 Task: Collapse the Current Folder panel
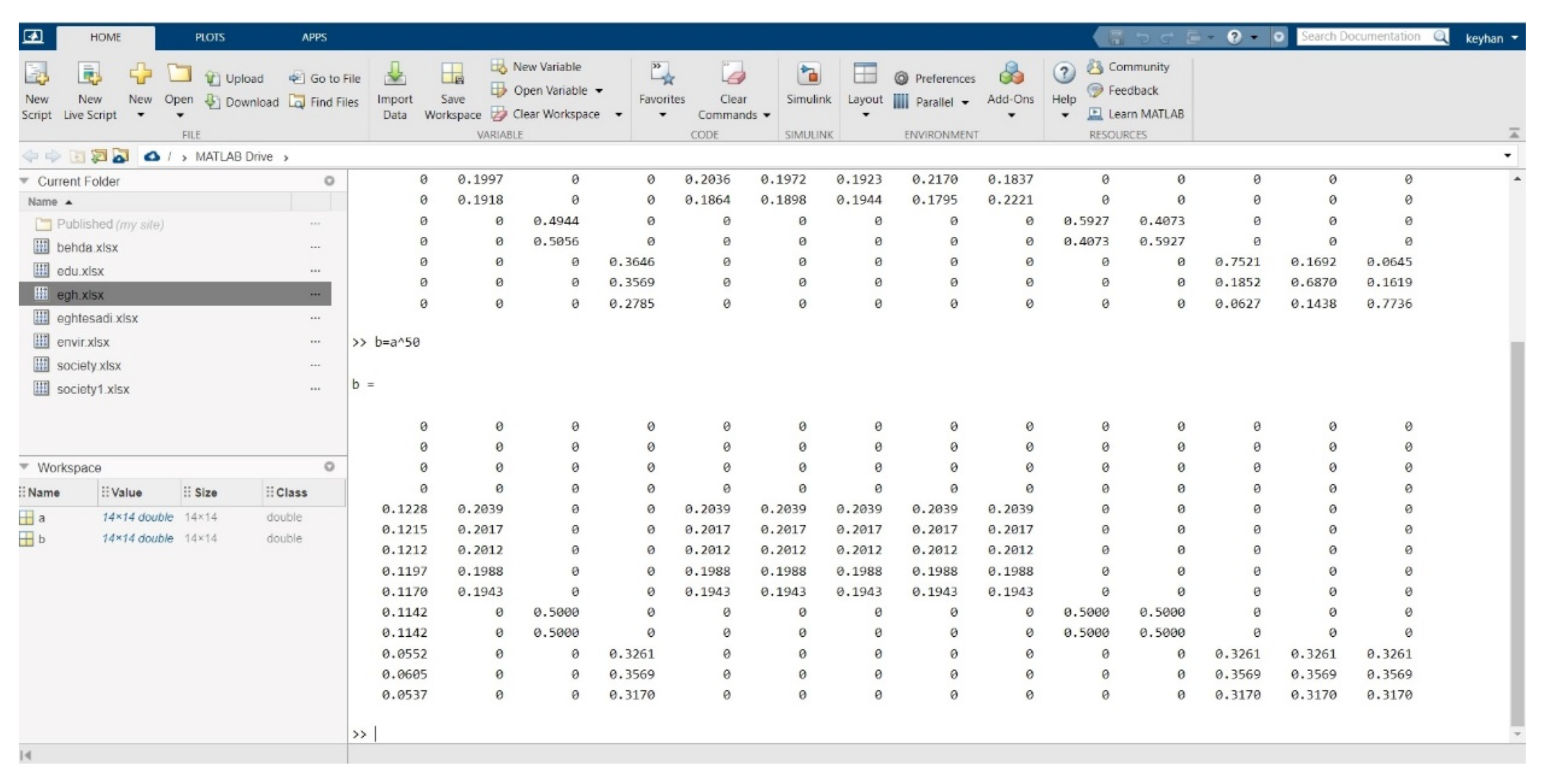[24, 181]
